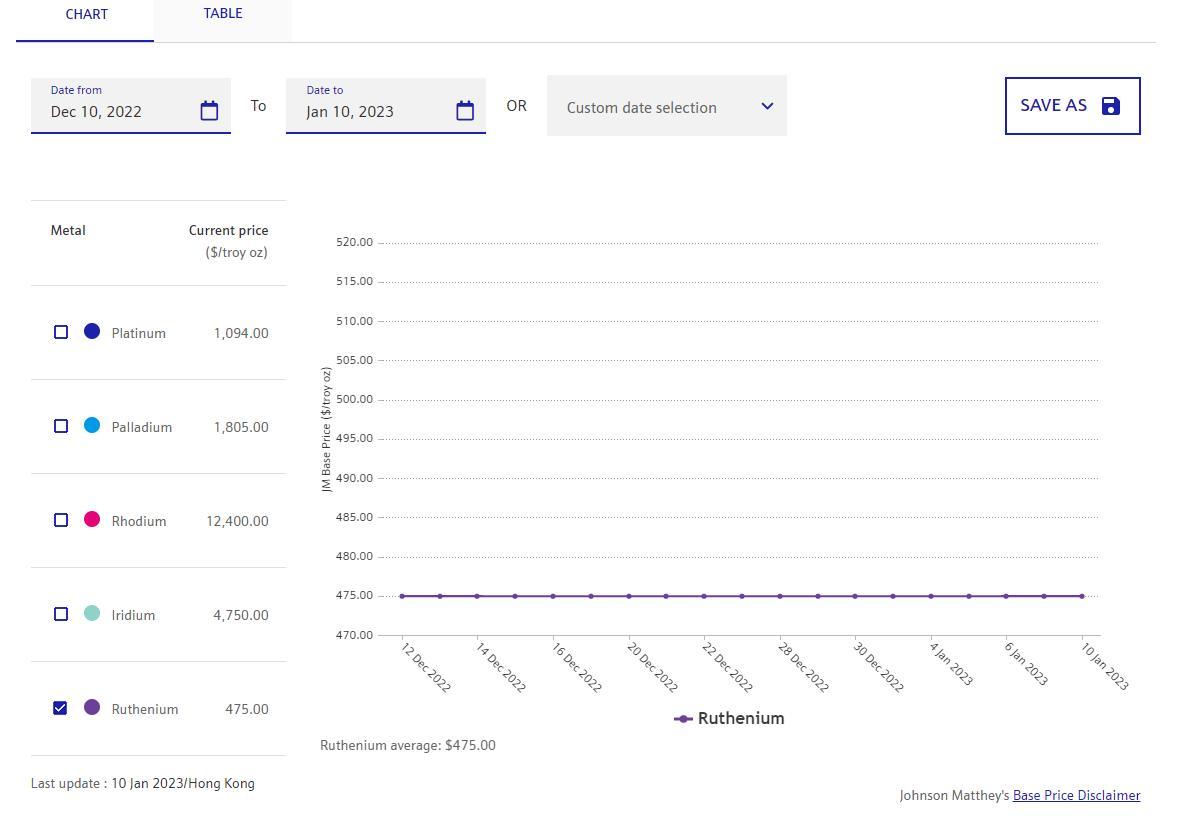Toggle the Iridium checkbox on

[x=61, y=614]
